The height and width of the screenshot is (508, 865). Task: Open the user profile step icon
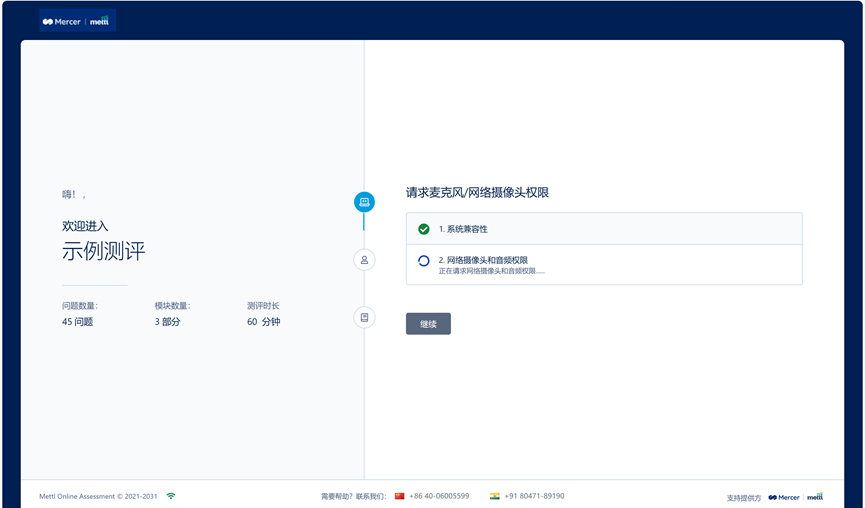point(364,260)
